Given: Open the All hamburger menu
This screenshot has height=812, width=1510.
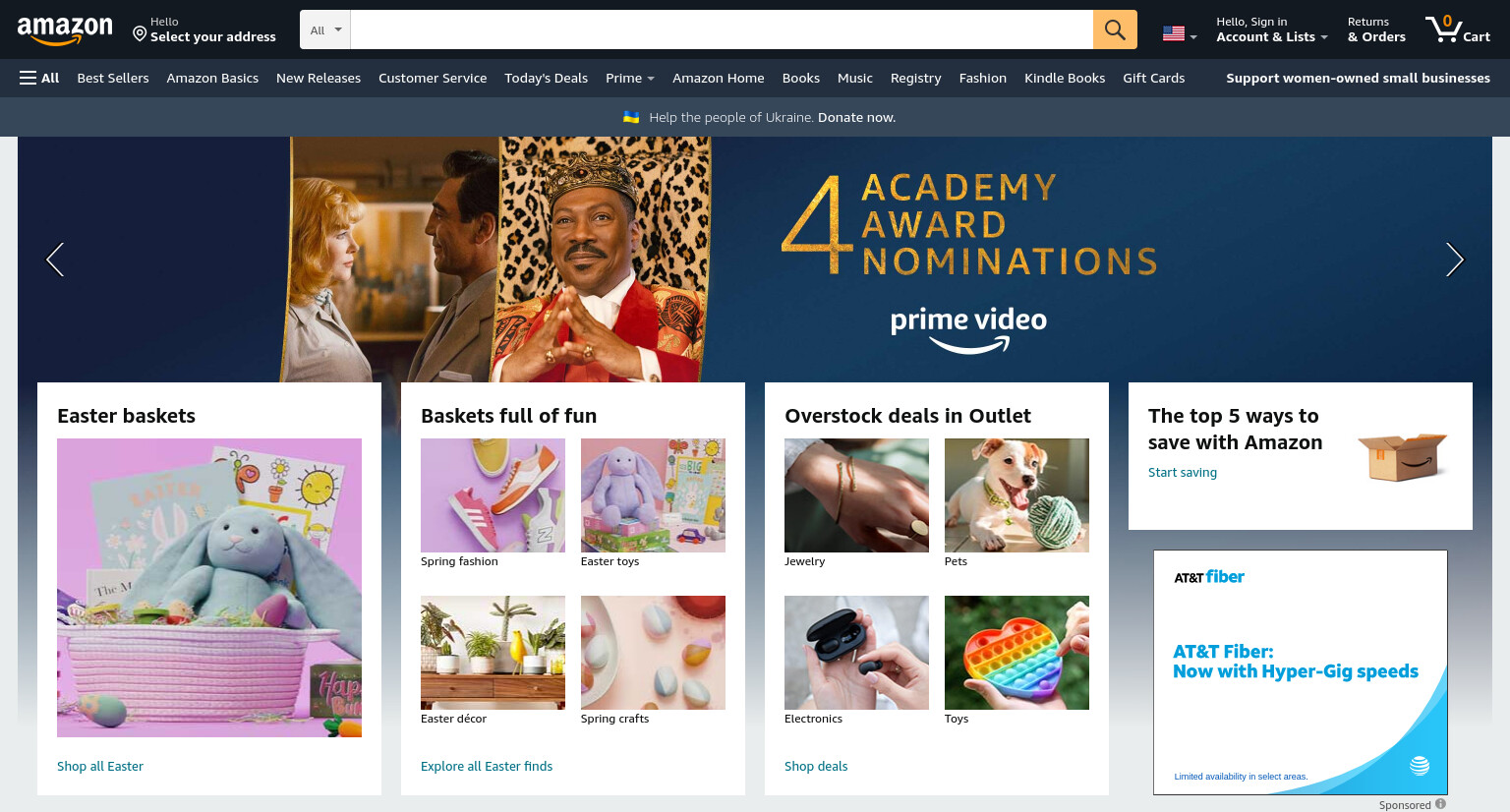Looking at the screenshot, I should (39, 78).
